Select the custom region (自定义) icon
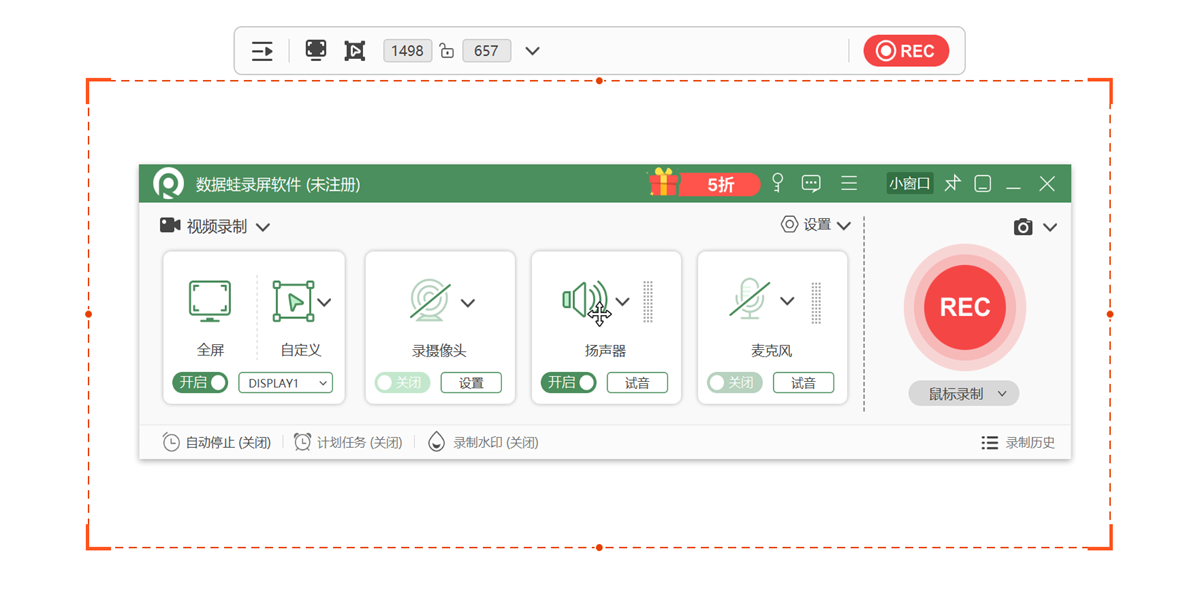 click(x=293, y=301)
